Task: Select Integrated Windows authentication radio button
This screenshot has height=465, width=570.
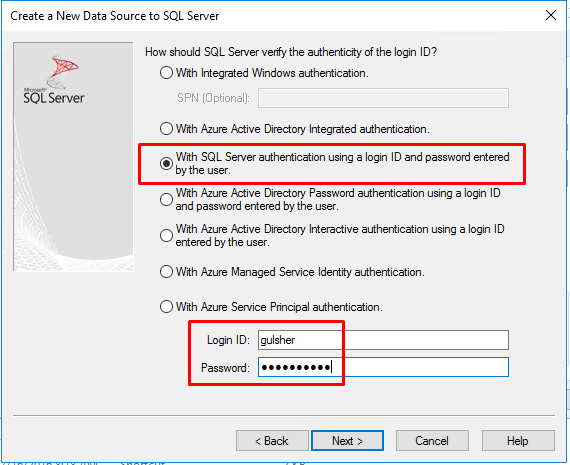Action: click(x=166, y=73)
